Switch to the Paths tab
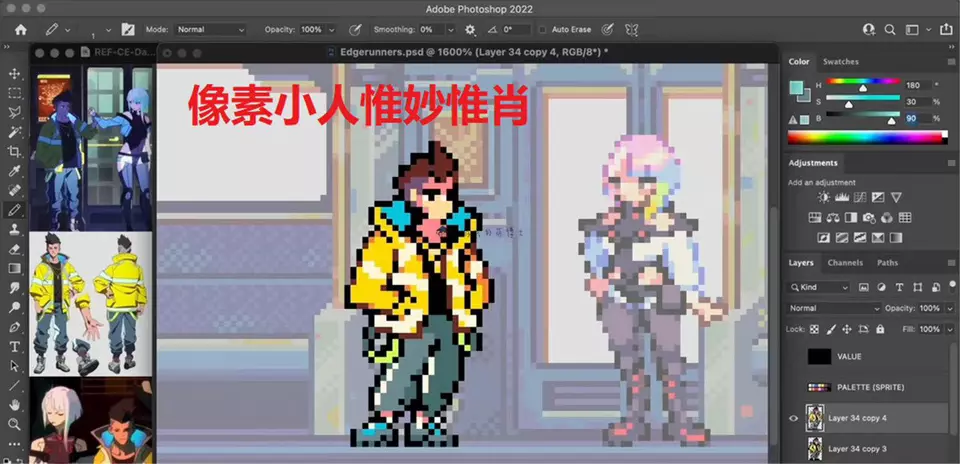 (887, 263)
